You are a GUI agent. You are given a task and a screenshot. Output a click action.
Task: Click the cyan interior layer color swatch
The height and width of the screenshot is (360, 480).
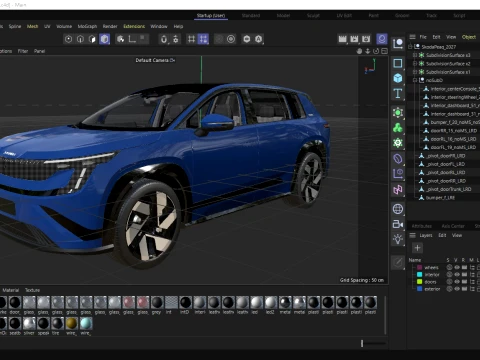420,275
